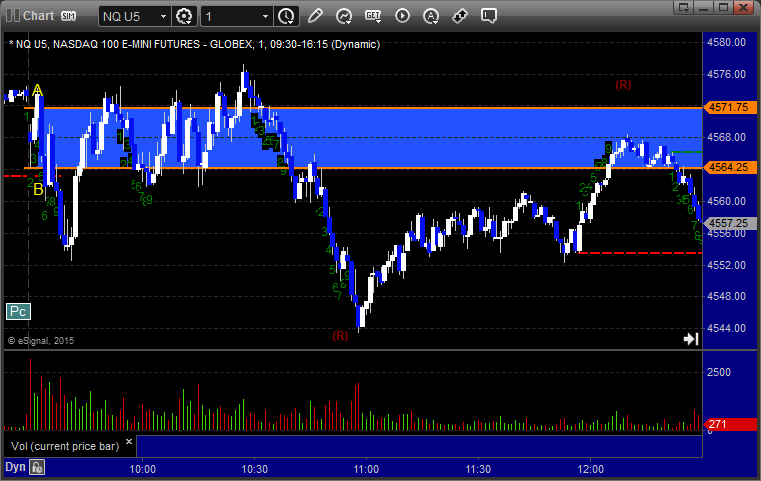Expand the NQ U5 symbol dropdown

point(164,17)
